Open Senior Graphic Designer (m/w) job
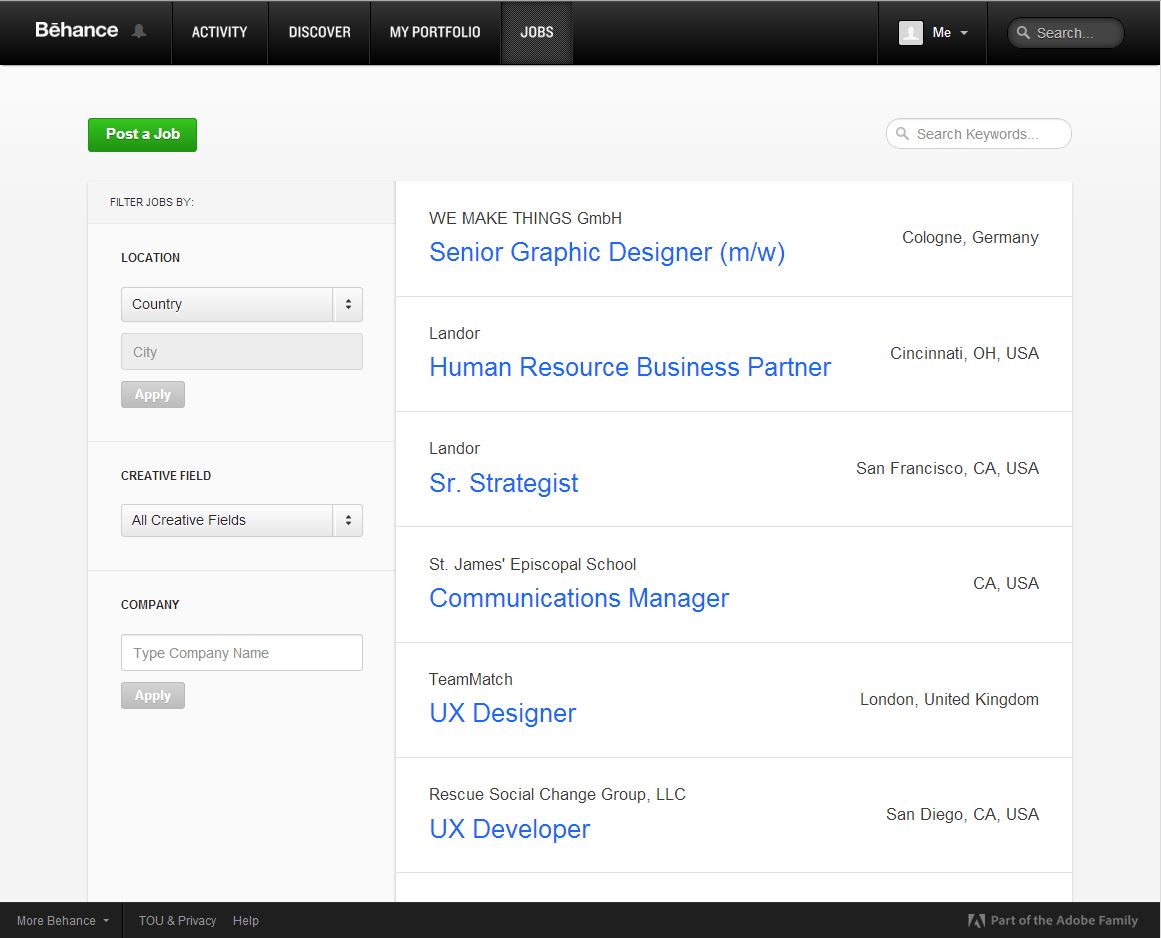1161x938 pixels. pos(606,252)
